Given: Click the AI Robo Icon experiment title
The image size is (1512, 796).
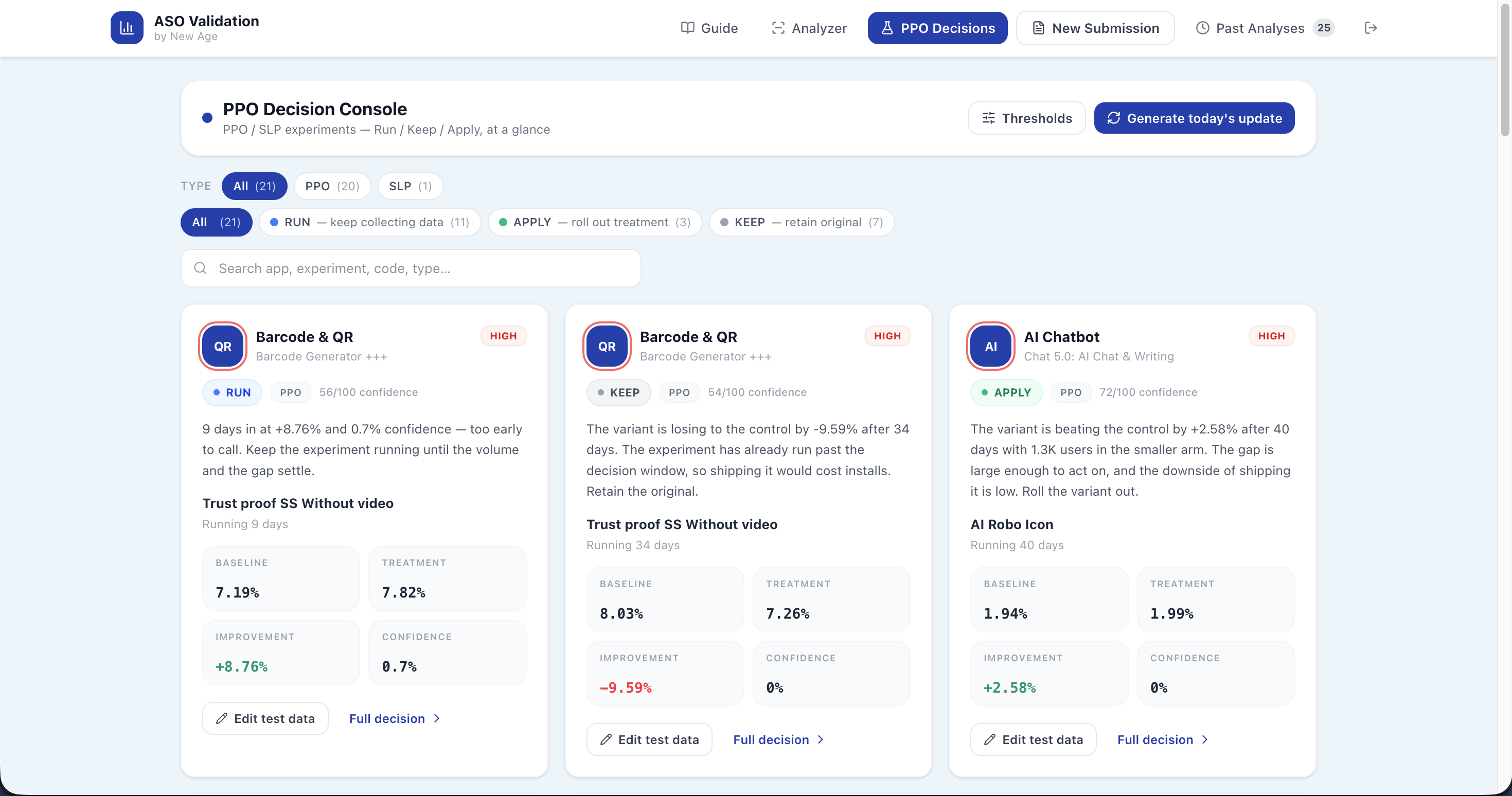Looking at the screenshot, I should (1011, 524).
